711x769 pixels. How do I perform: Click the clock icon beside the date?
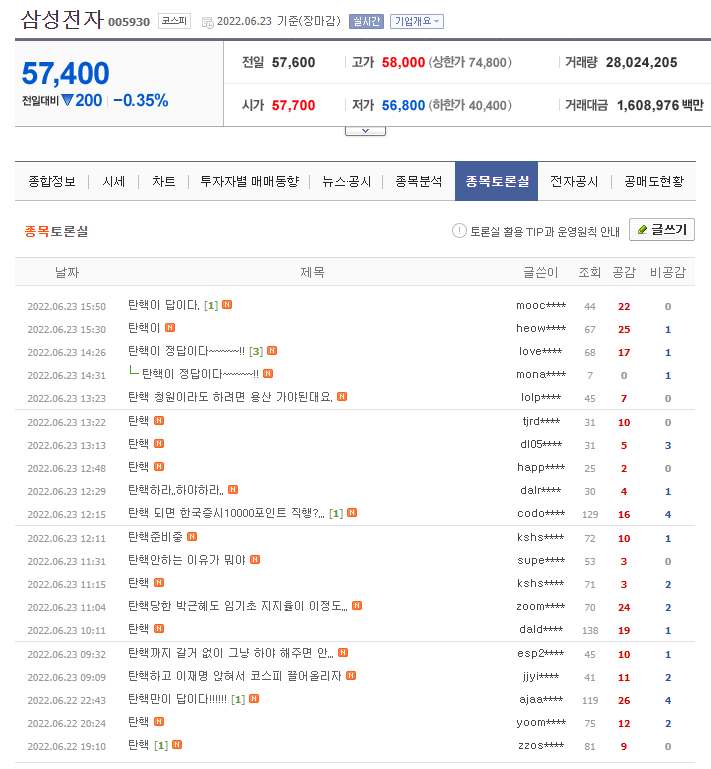pyautogui.click(x=208, y=23)
